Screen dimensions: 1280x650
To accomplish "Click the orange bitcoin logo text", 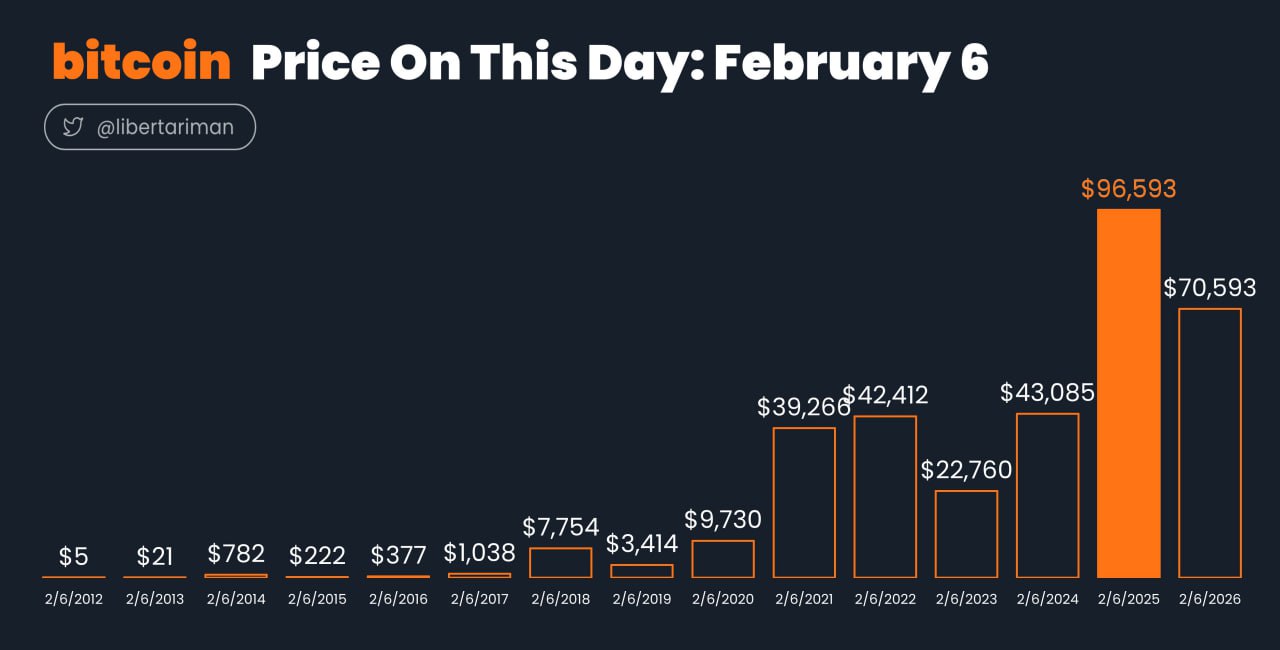I will [x=142, y=62].
